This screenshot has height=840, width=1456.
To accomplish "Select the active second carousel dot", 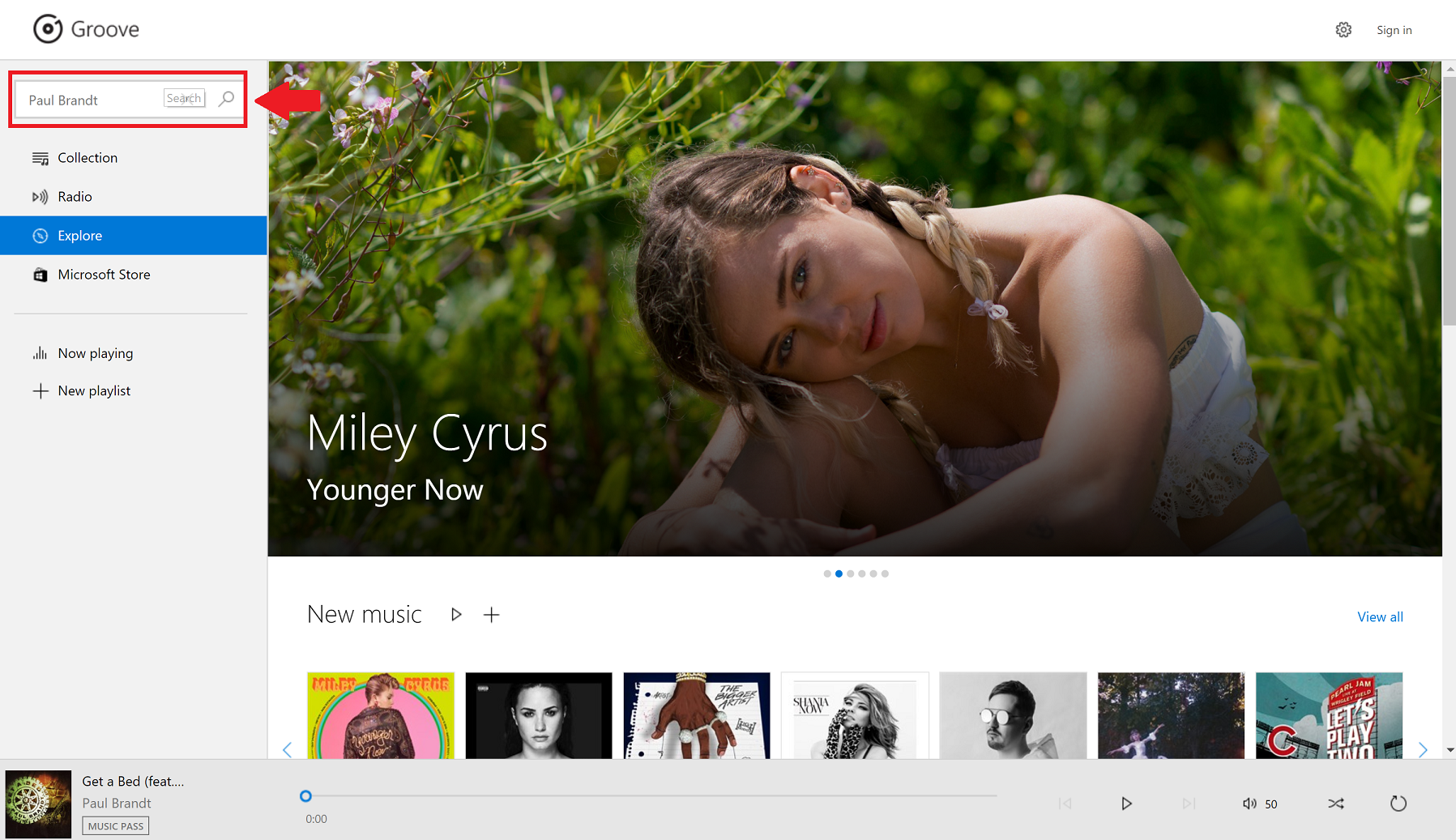I will (839, 574).
